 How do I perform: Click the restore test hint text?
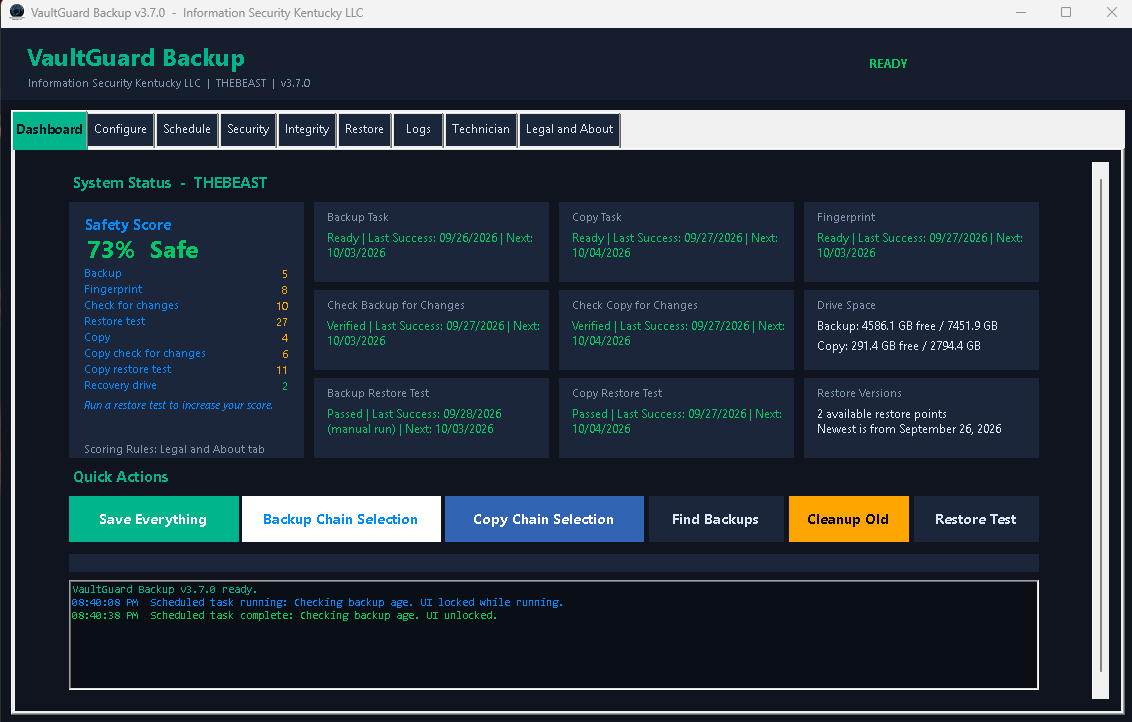pyautogui.click(x=178, y=405)
